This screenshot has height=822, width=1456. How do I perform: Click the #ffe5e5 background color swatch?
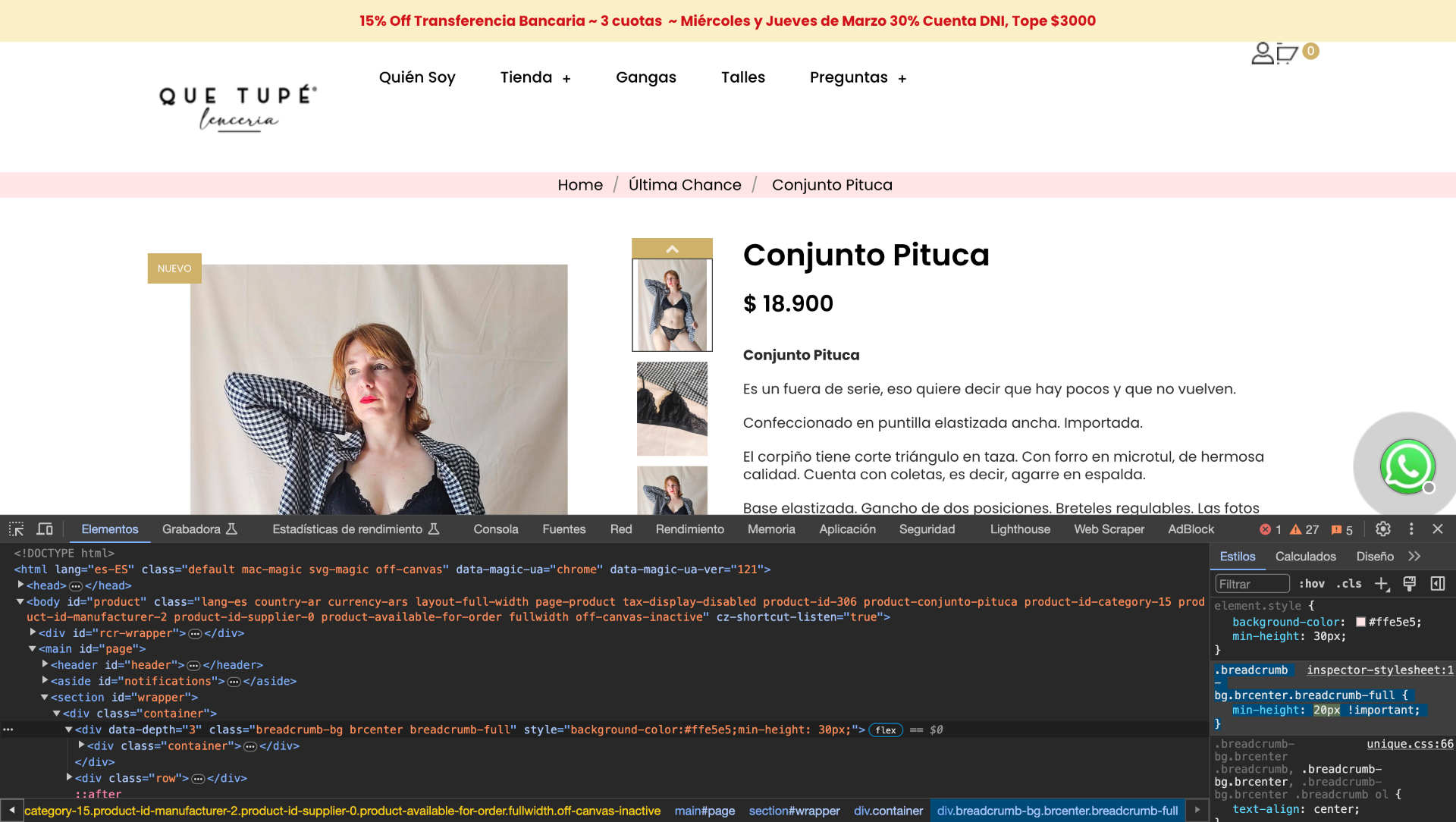pos(1361,622)
